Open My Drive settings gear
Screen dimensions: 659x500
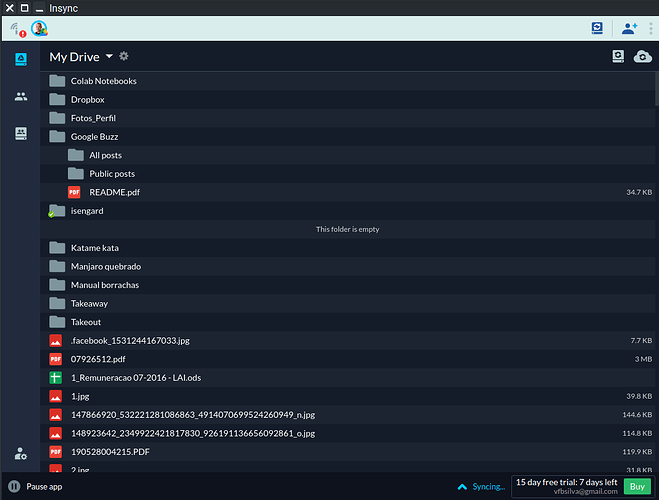[x=124, y=56]
